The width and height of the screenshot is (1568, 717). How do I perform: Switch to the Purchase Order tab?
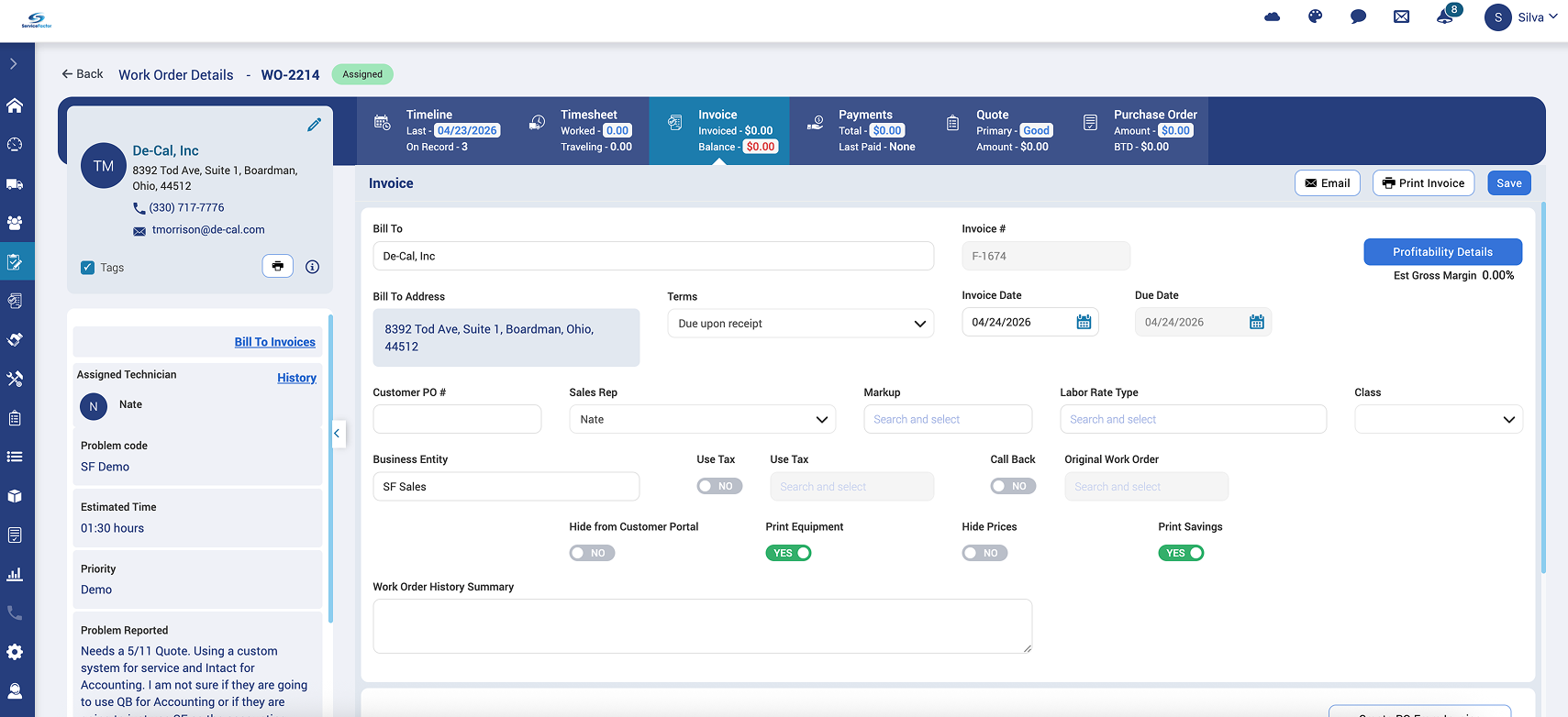[x=1140, y=130]
